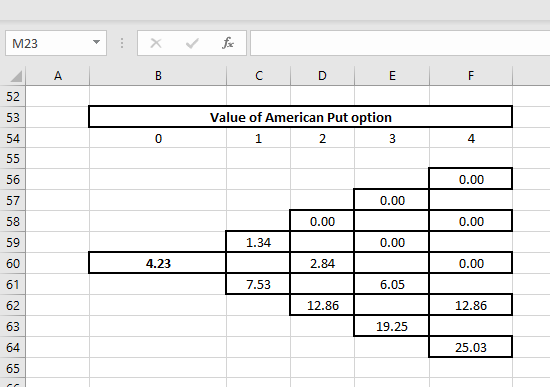
Task: Select the 12.86 cell in column F
Action: pyautogui.click(x=471, y=305)
